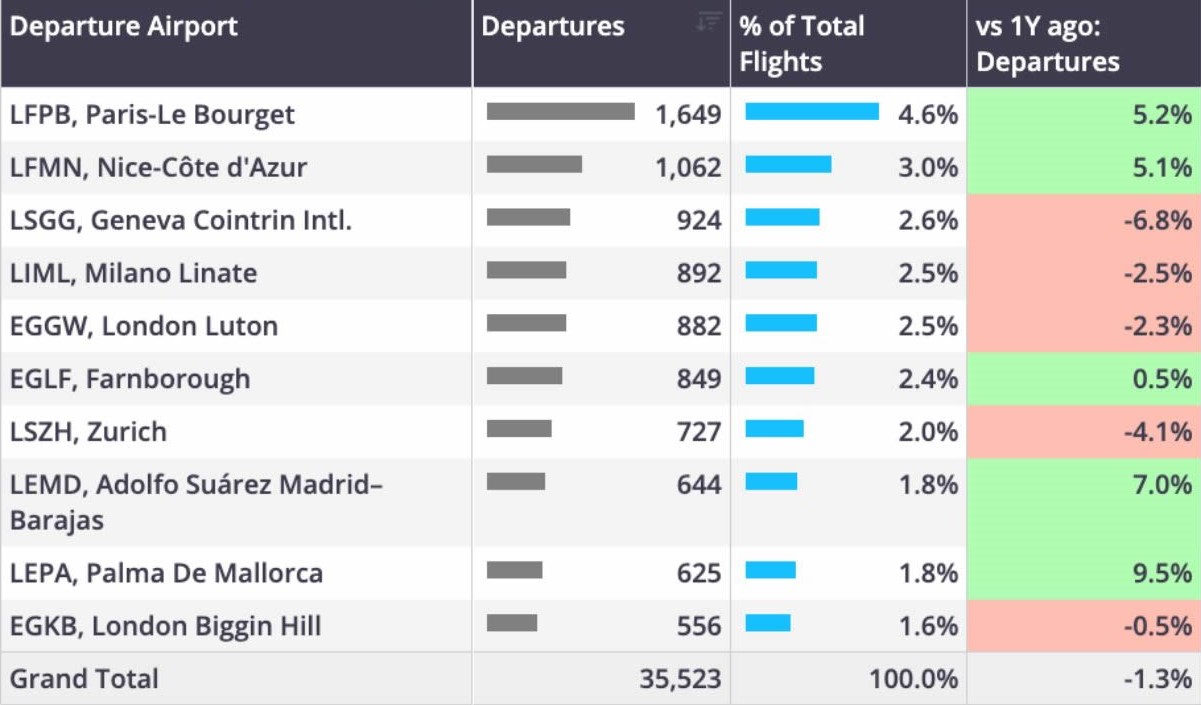Click the red -6.8% cell for Geneva
The height and width of the screenshot is (705, 1201).
tap(1084, 220)
